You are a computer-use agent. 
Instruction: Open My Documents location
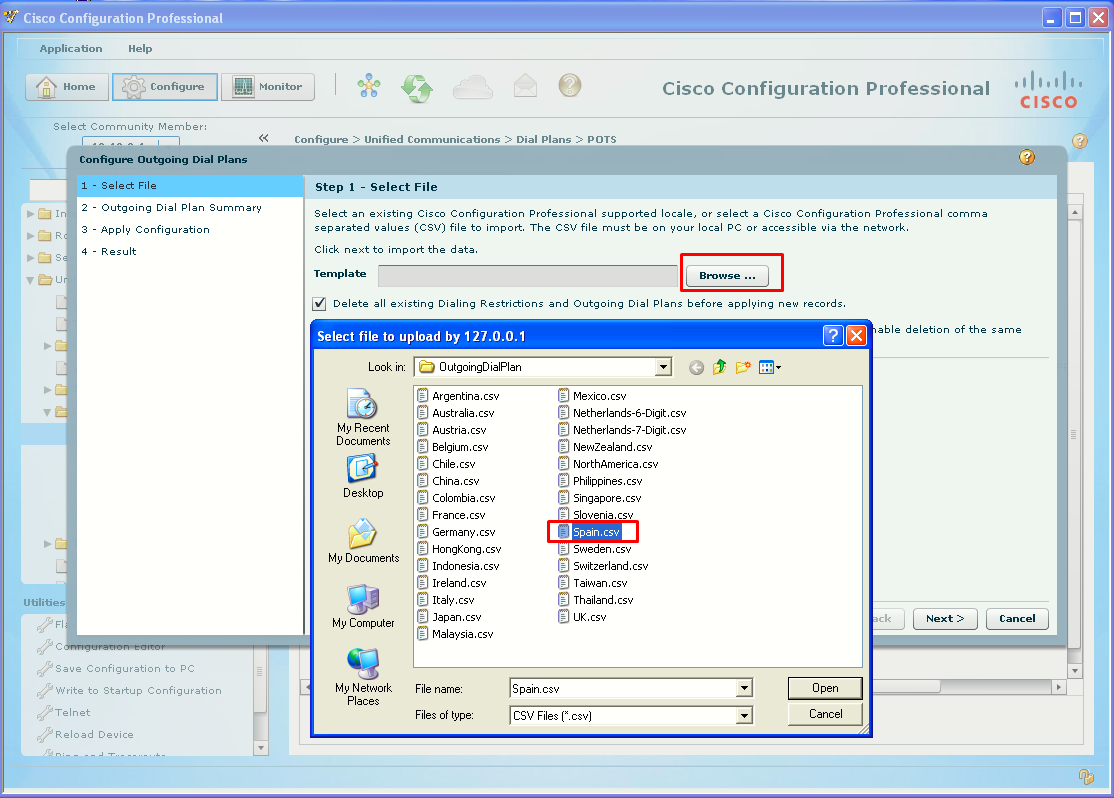(x=363, y=541)
